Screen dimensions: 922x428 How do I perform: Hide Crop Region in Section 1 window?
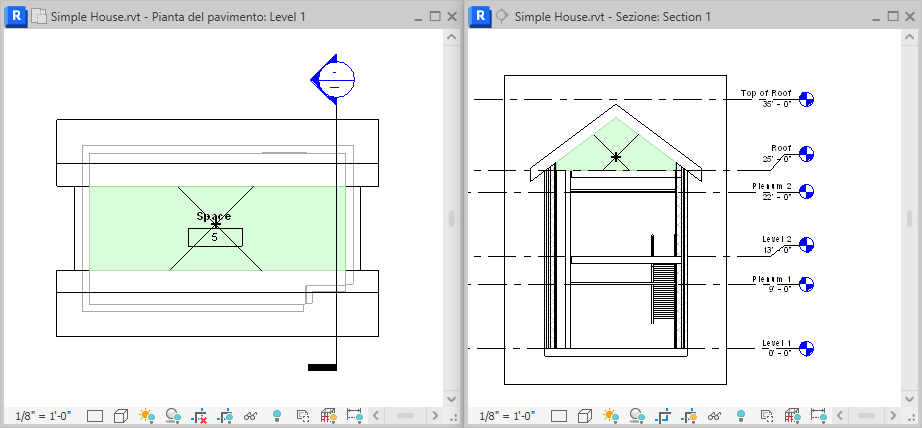click(689, 416)
